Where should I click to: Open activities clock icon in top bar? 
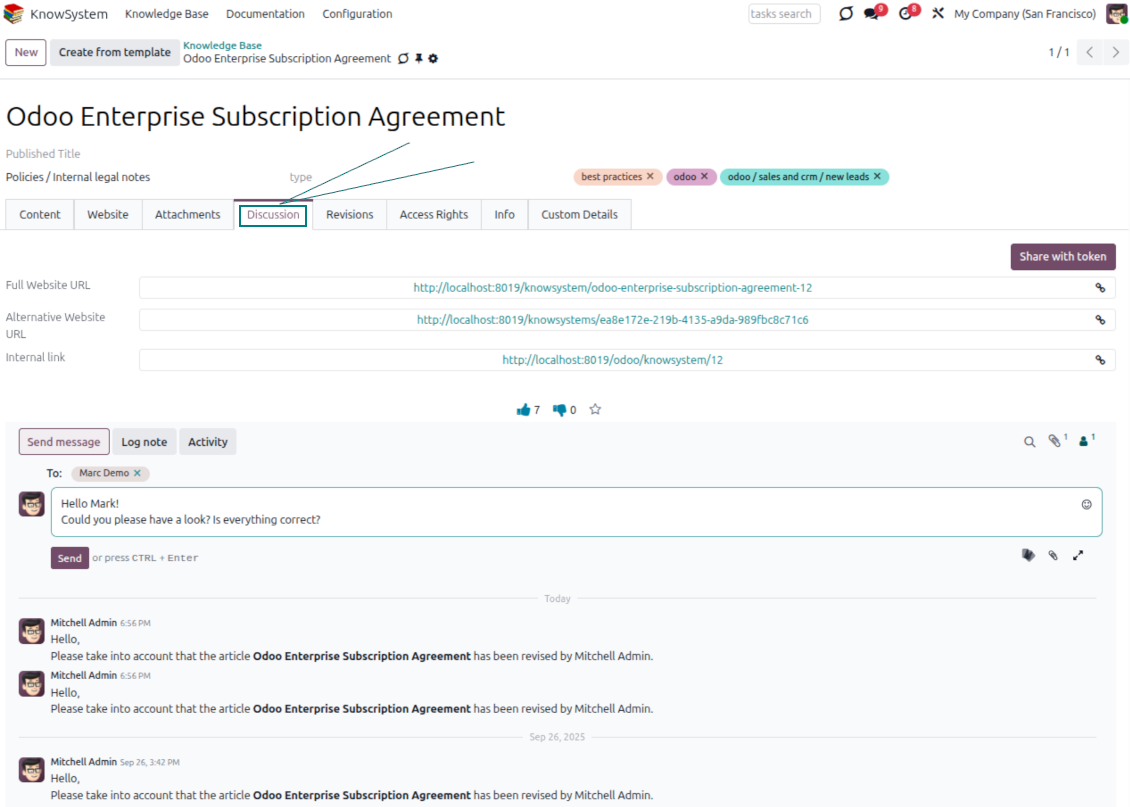(x=906, y=14)
